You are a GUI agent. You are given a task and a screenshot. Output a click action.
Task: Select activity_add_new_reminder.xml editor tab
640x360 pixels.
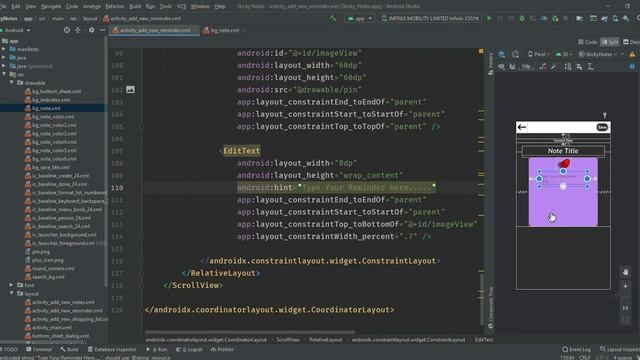[154, 30]
